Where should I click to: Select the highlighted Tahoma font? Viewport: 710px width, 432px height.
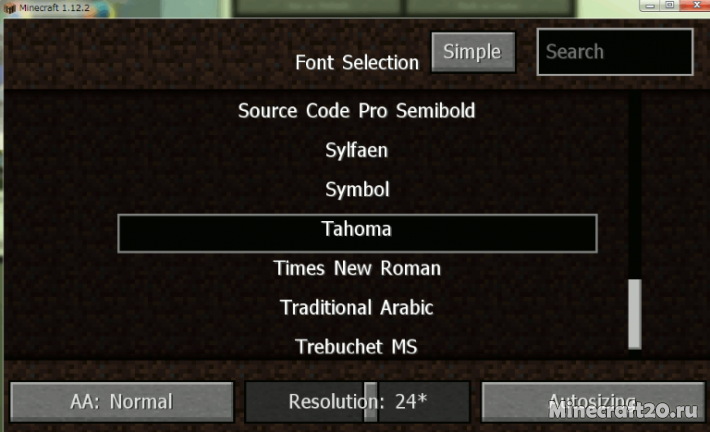click(x=357, y=233)
